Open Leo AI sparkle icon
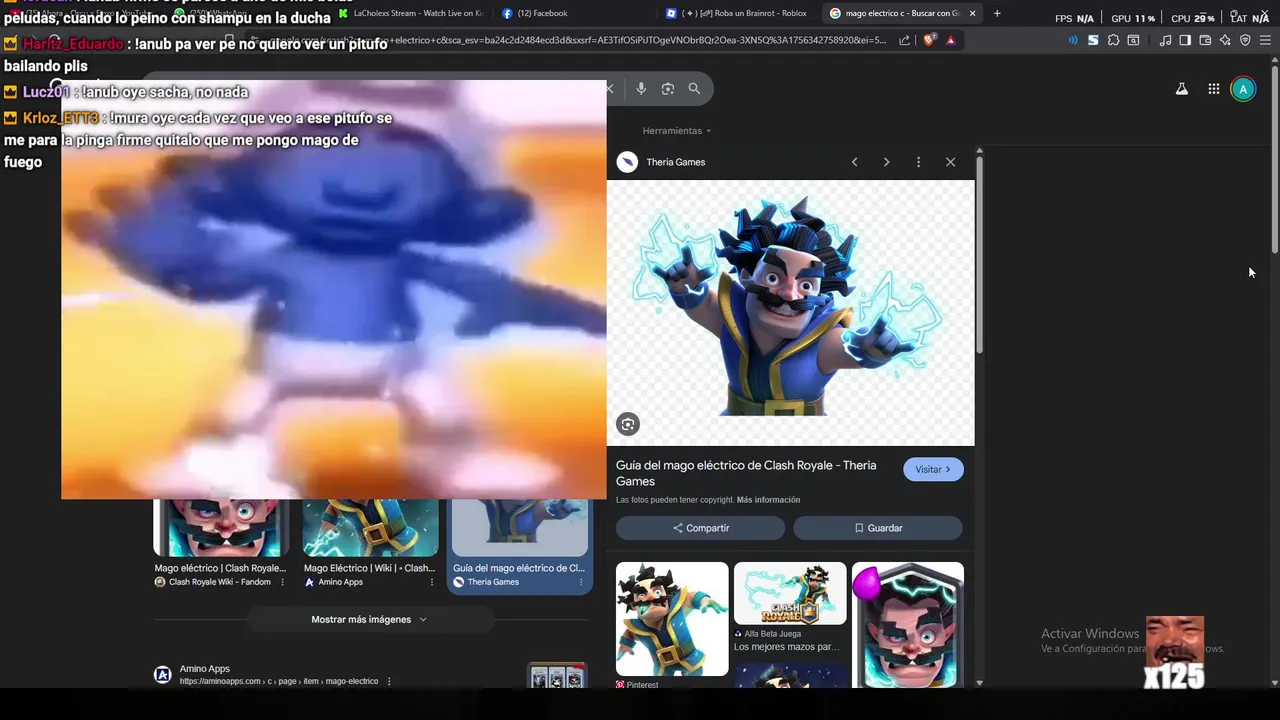The width and height of the screenshot is (1280, 720). pyautogui.click(x=1225, y=40)
